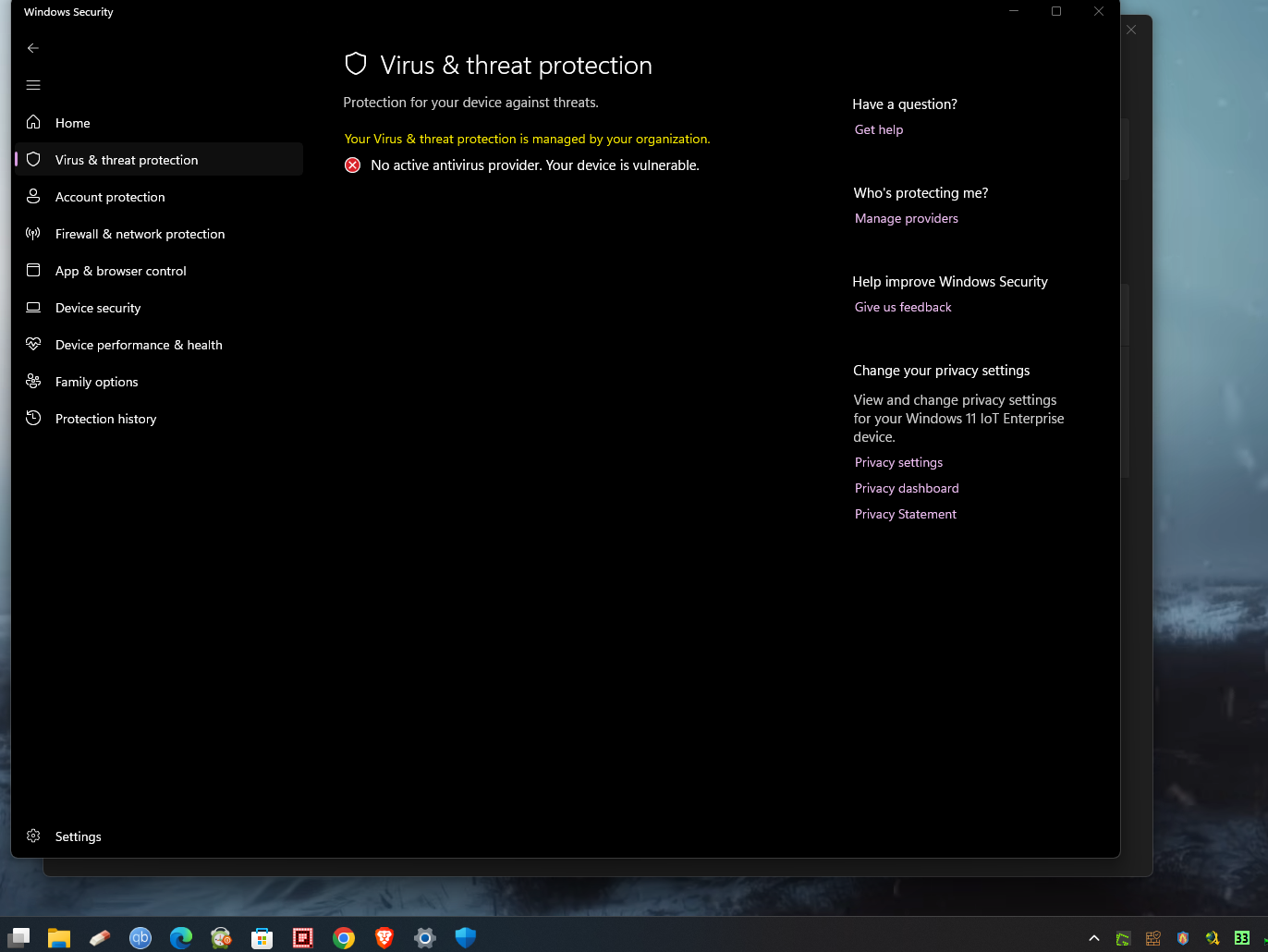Viewport: 1268px width, 952px height.
Task: Open App & browser control page
Action: click(x=159, y=271)
